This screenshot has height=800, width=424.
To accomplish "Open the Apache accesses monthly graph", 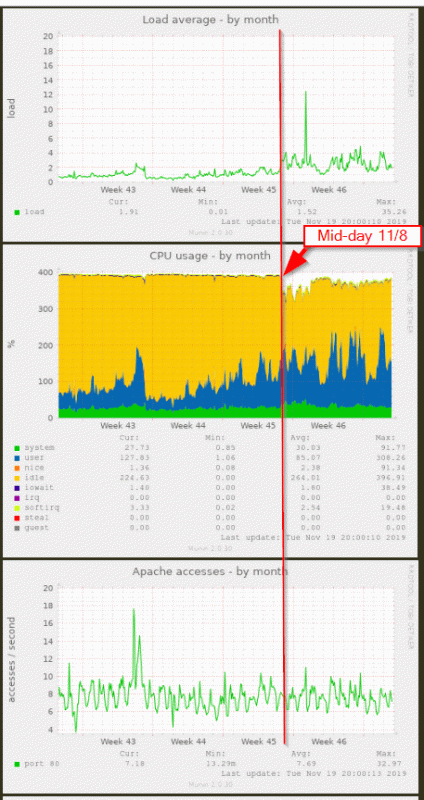I will tap(211, 676).
